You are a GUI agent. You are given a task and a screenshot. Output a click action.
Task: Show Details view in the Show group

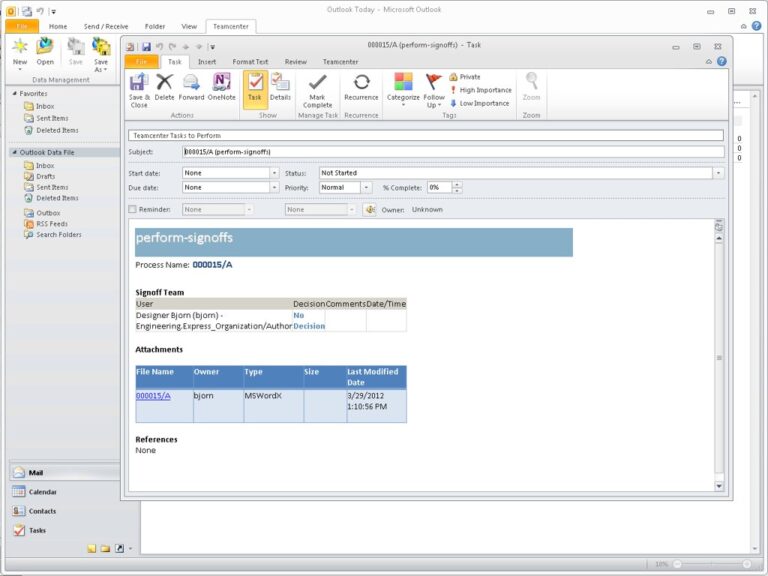coord(280,87)
